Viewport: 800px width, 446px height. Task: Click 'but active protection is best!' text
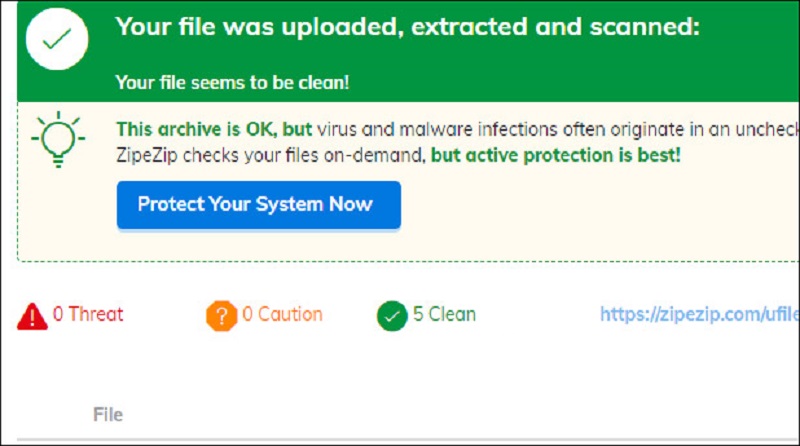pyautogui.click(x=556, y=155)
